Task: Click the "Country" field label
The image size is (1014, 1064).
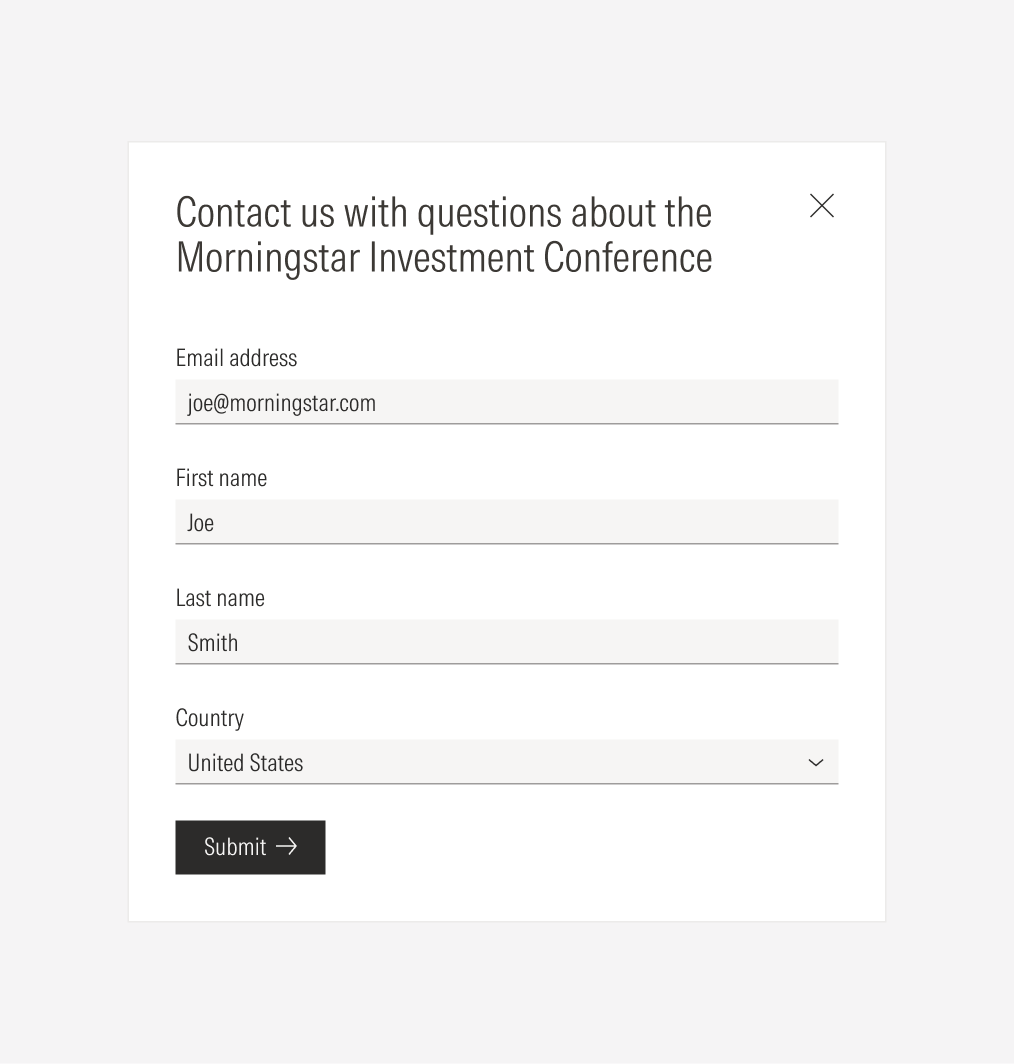Action: (x=209, y=718)
